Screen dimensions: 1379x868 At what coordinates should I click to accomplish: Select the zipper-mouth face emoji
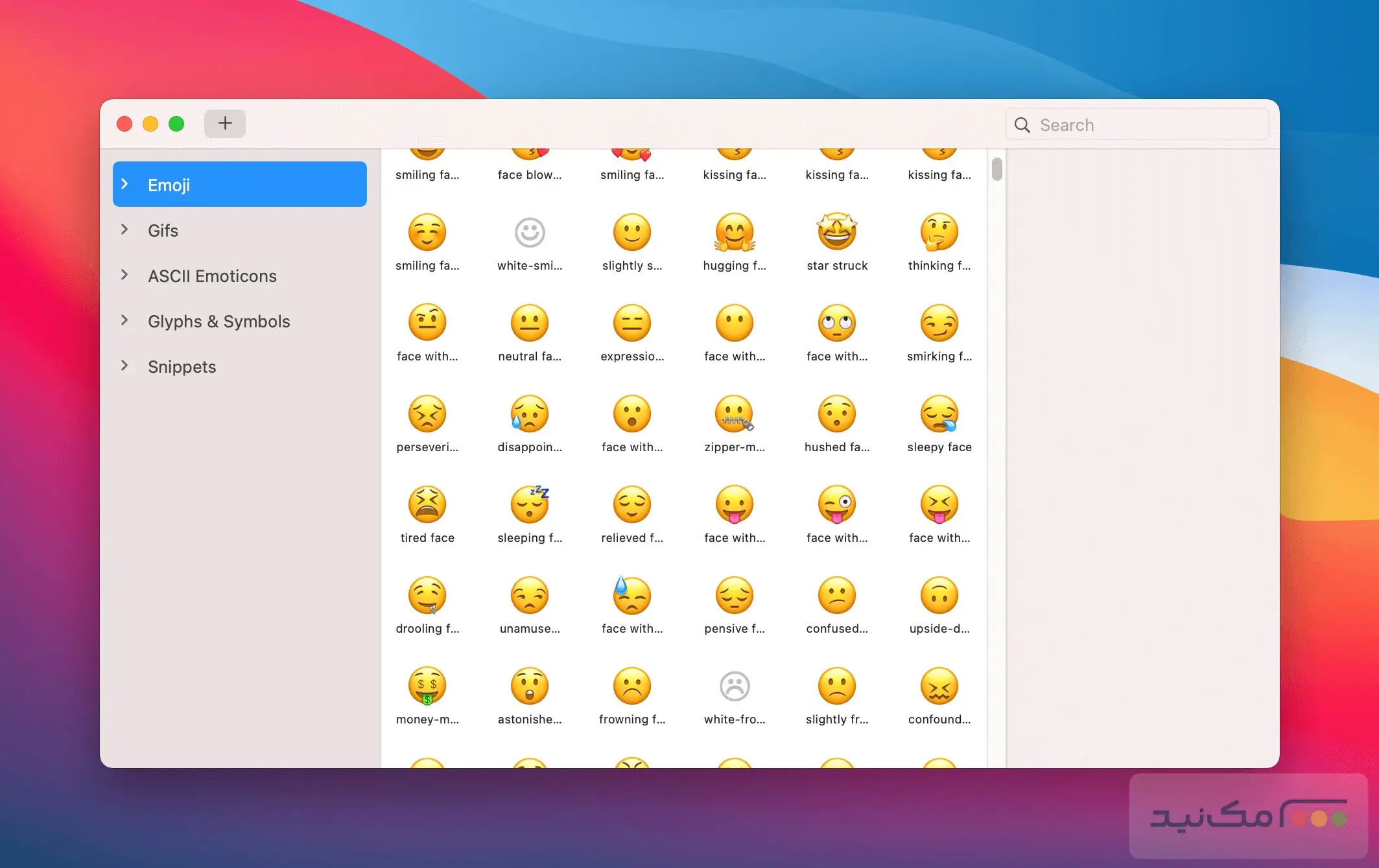[734, 414]
